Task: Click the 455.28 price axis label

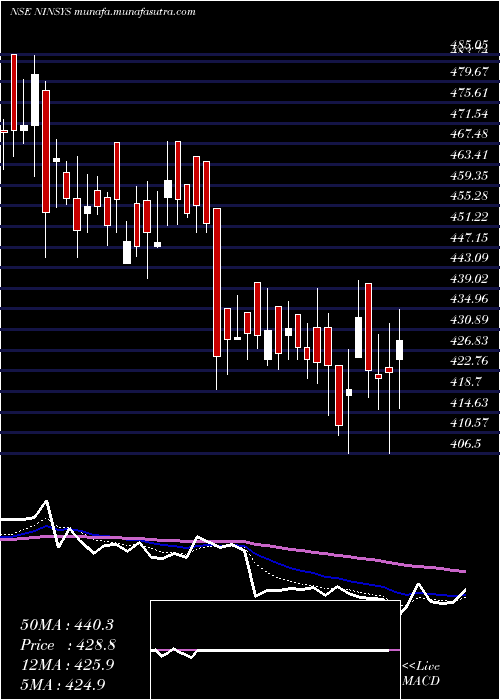Action: [468, 196]
